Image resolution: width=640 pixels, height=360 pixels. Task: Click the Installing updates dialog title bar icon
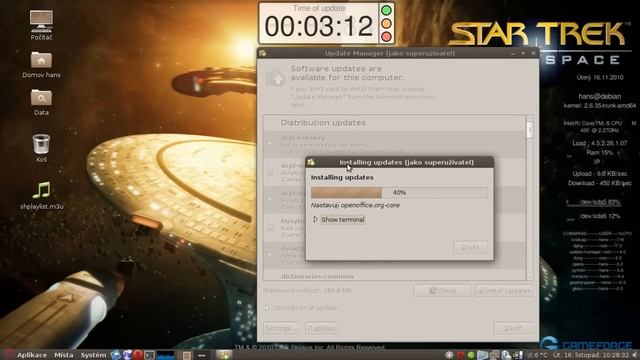[x=311, y=162]
